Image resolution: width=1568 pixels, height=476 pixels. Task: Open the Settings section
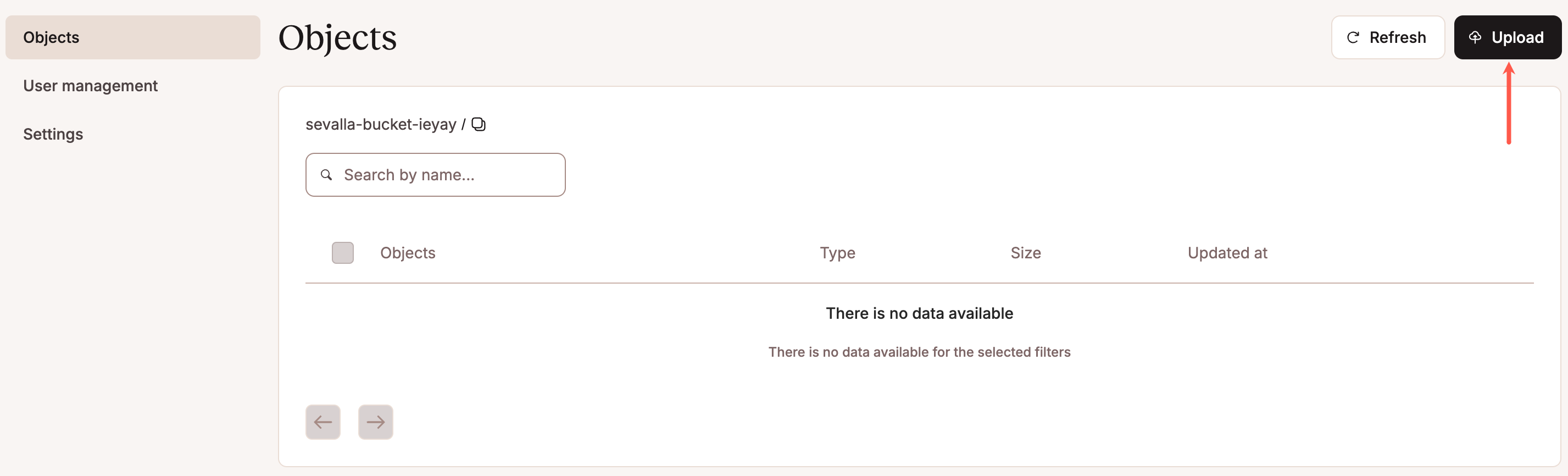53,134
